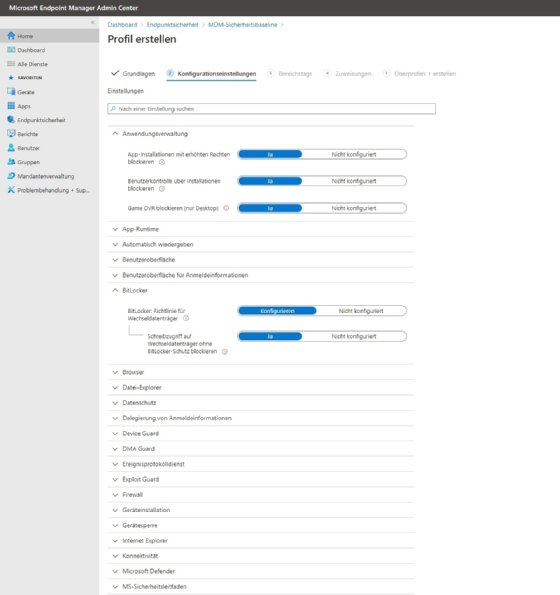
Task: Set Benutzerkontrolle über Installationen to Ja
Action: [x=270, y=181]
